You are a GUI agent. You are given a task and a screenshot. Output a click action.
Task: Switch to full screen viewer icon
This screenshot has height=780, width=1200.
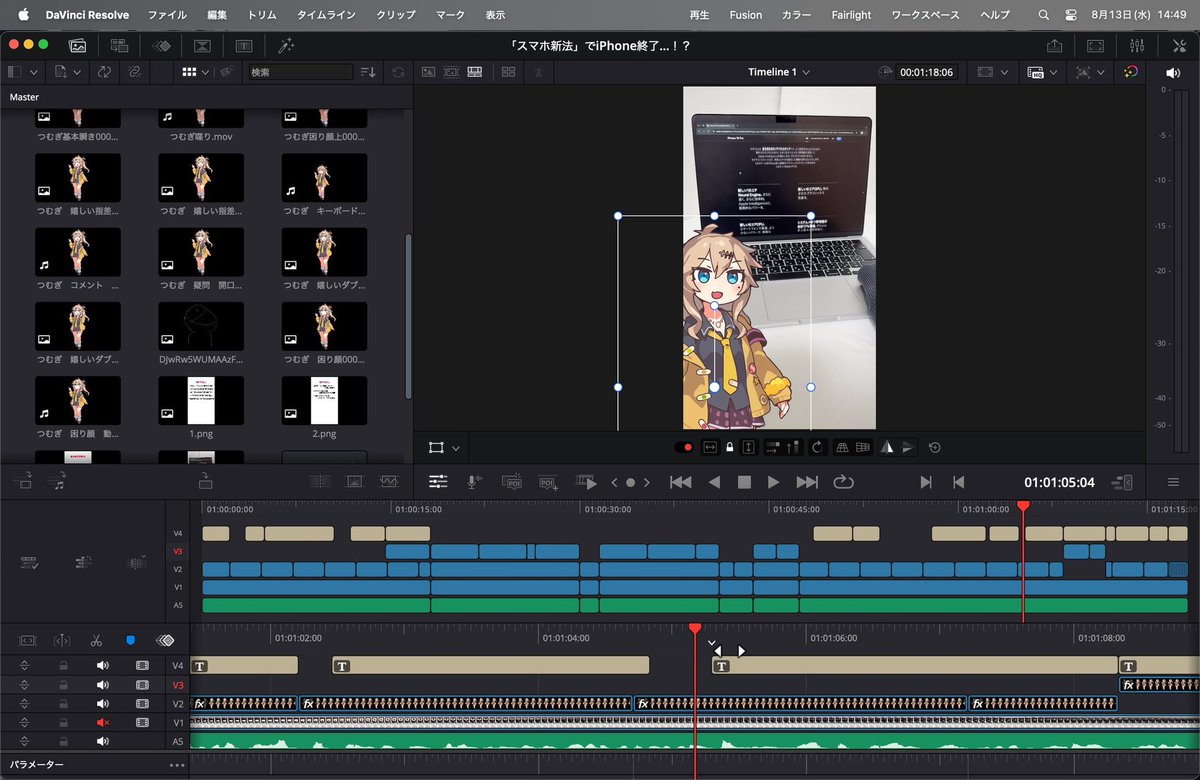[1095, 46]
